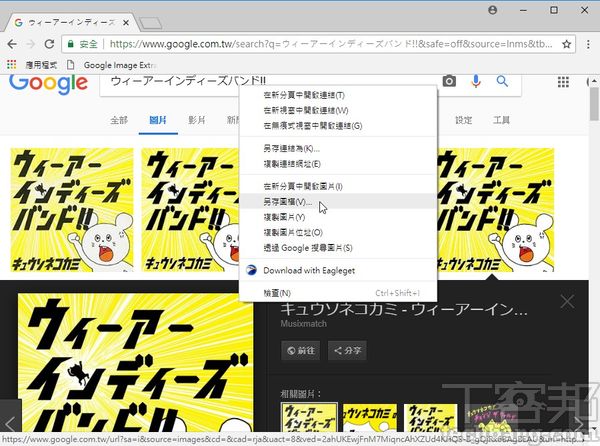This screenshot has width=600, height=446.
Task: Choose 透過 Google 搜尋圖片(S) menu item
Action: (x=338, y=248)
